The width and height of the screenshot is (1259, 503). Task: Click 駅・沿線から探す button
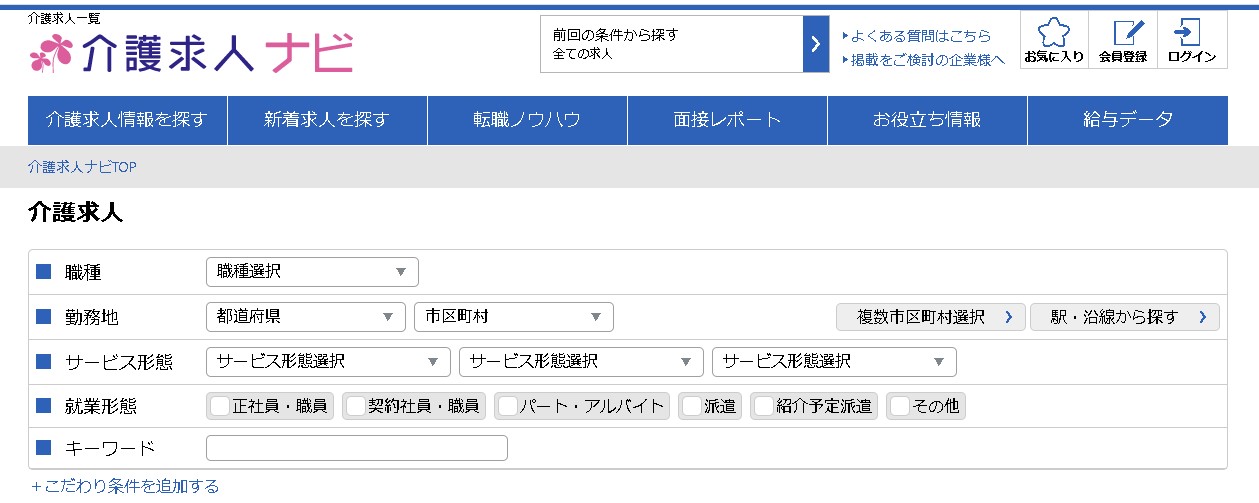(1124, 317)
